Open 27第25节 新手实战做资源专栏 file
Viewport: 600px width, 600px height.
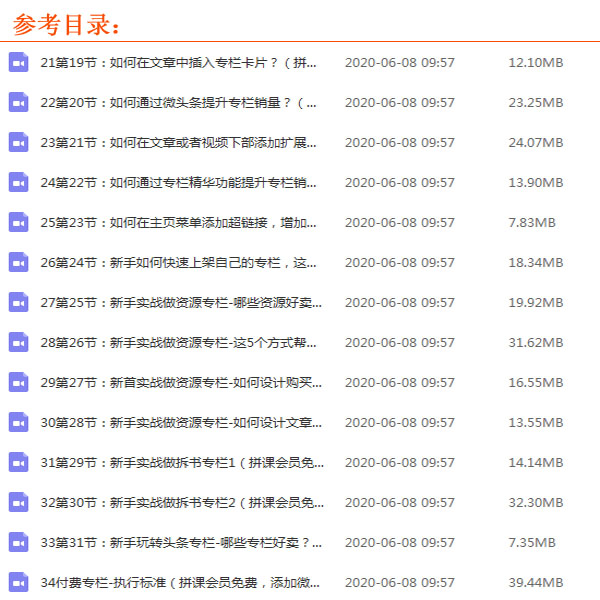pos(180,302)
